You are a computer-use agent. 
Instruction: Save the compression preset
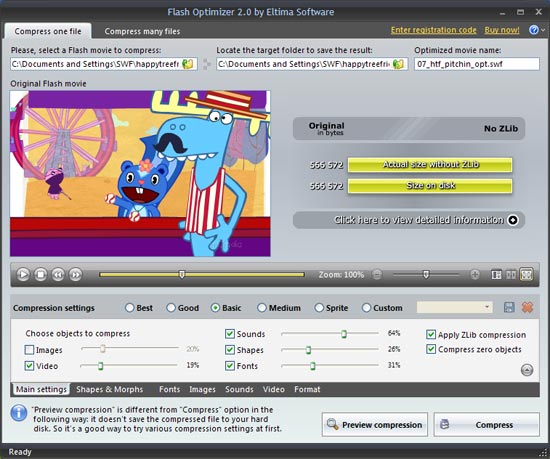509,308
